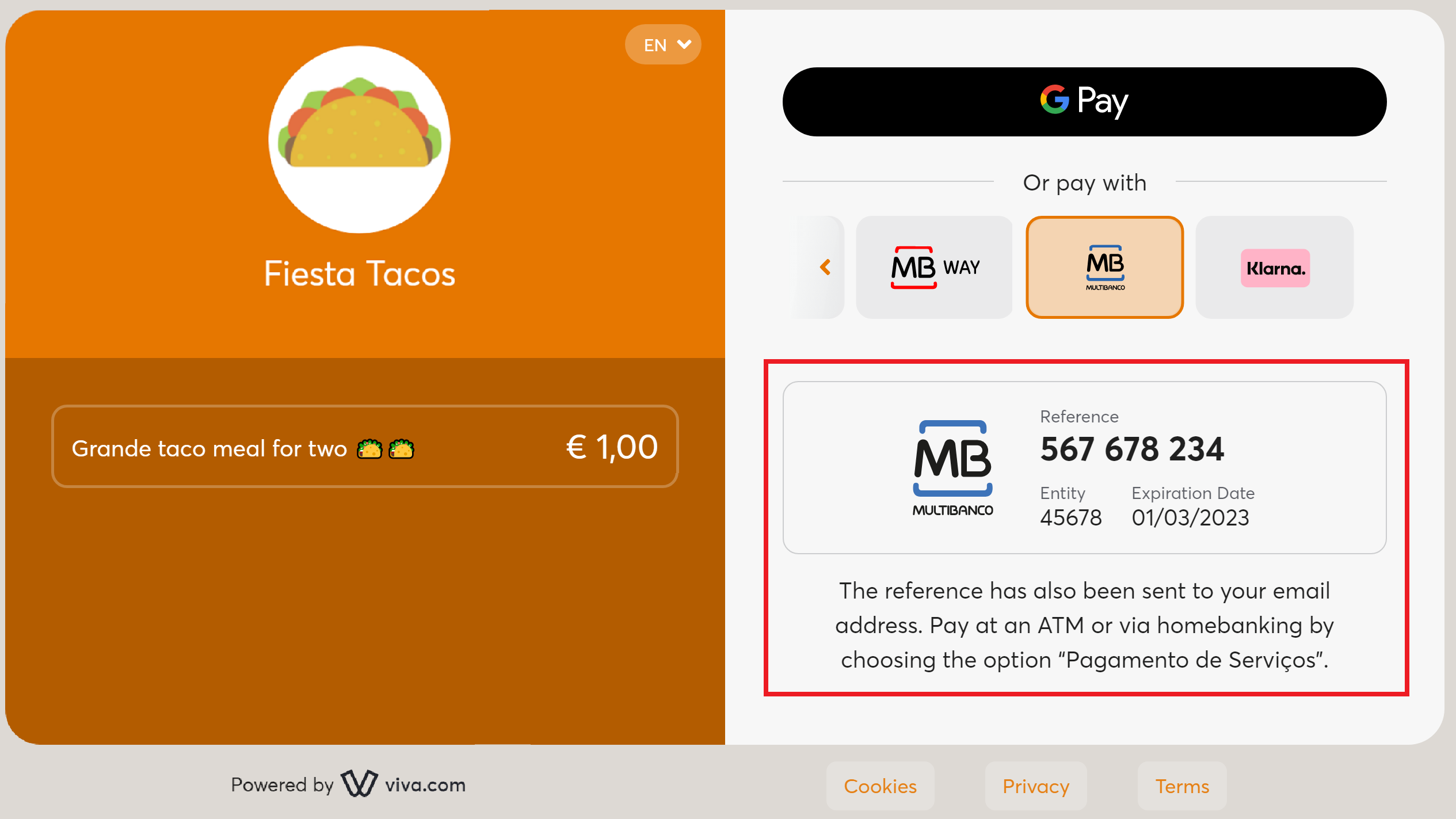1456x819 pixels.
Task: Click the Privacy link in footer
Action: pyautogui.click(x=1035, y=786)
